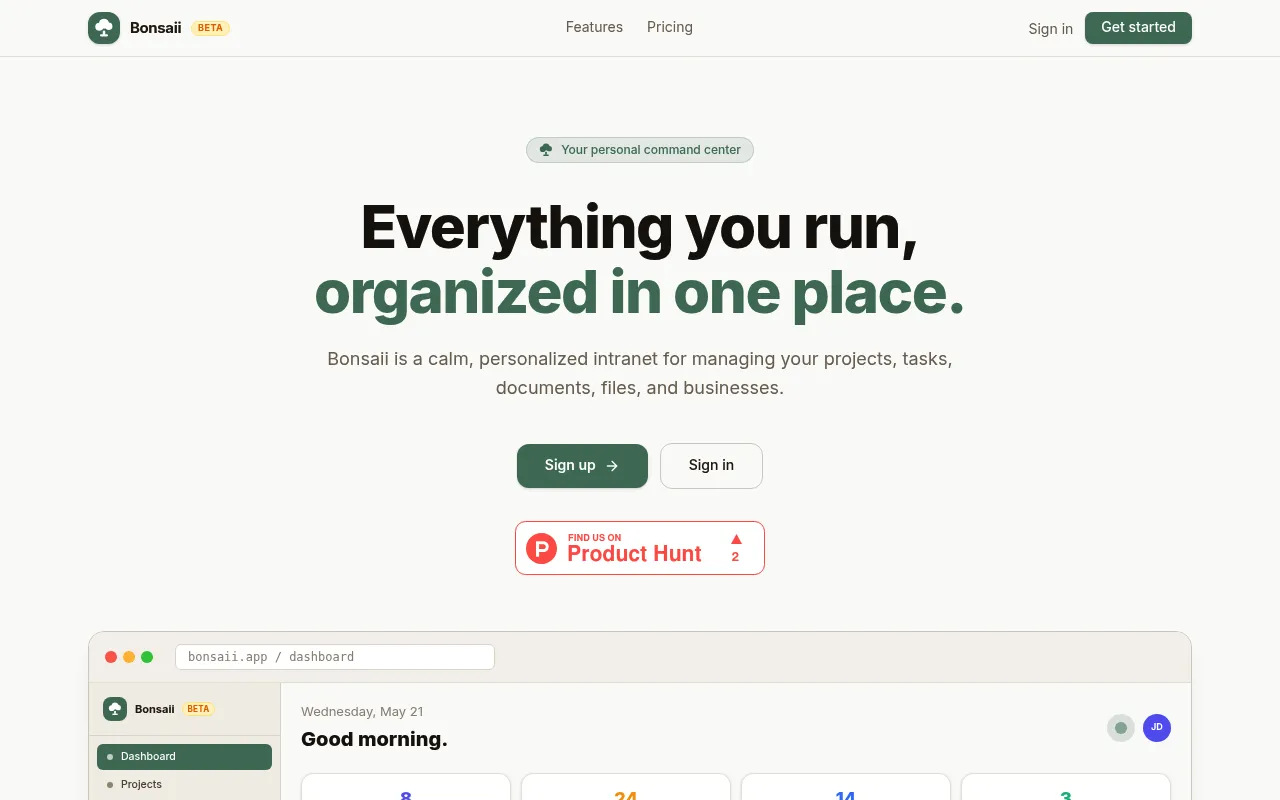Click the Bonsaii brand name in header
Viewport: 1280px width, 800px height.
click(x=156, y=28)
